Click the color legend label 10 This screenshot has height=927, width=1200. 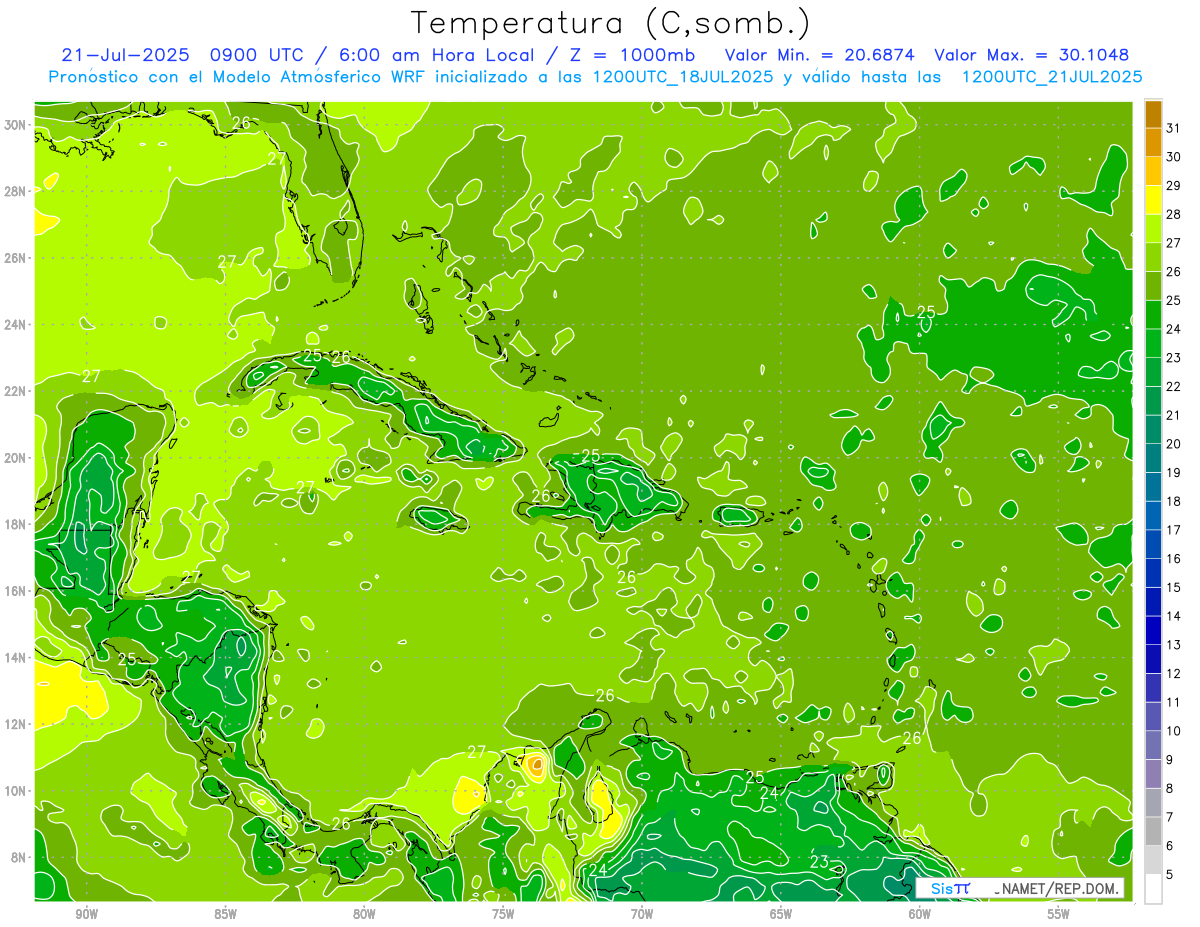coord(1174,731)
